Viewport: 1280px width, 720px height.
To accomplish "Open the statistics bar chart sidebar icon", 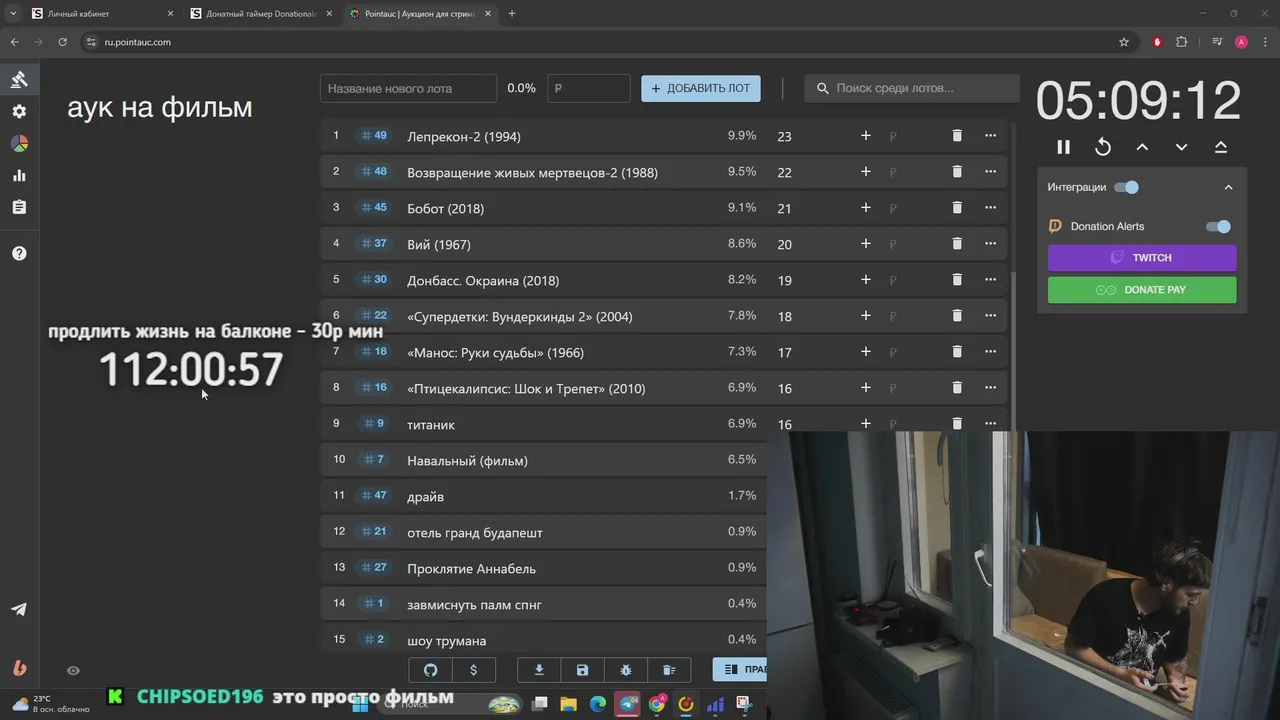I will pos(19,175).
